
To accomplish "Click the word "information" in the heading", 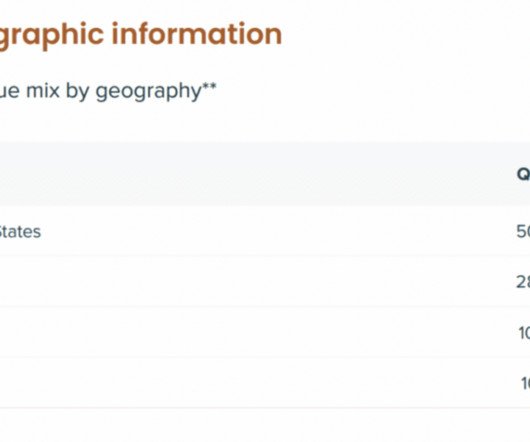I will click(197, 34).
